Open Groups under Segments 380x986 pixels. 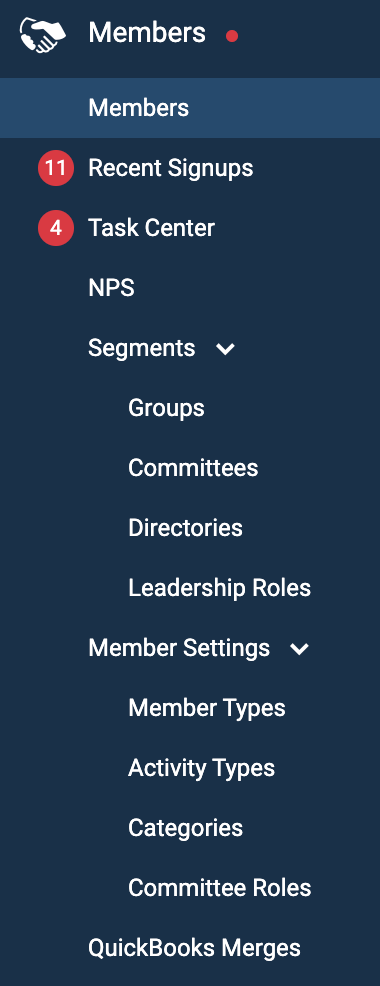(x=166, y=408)
